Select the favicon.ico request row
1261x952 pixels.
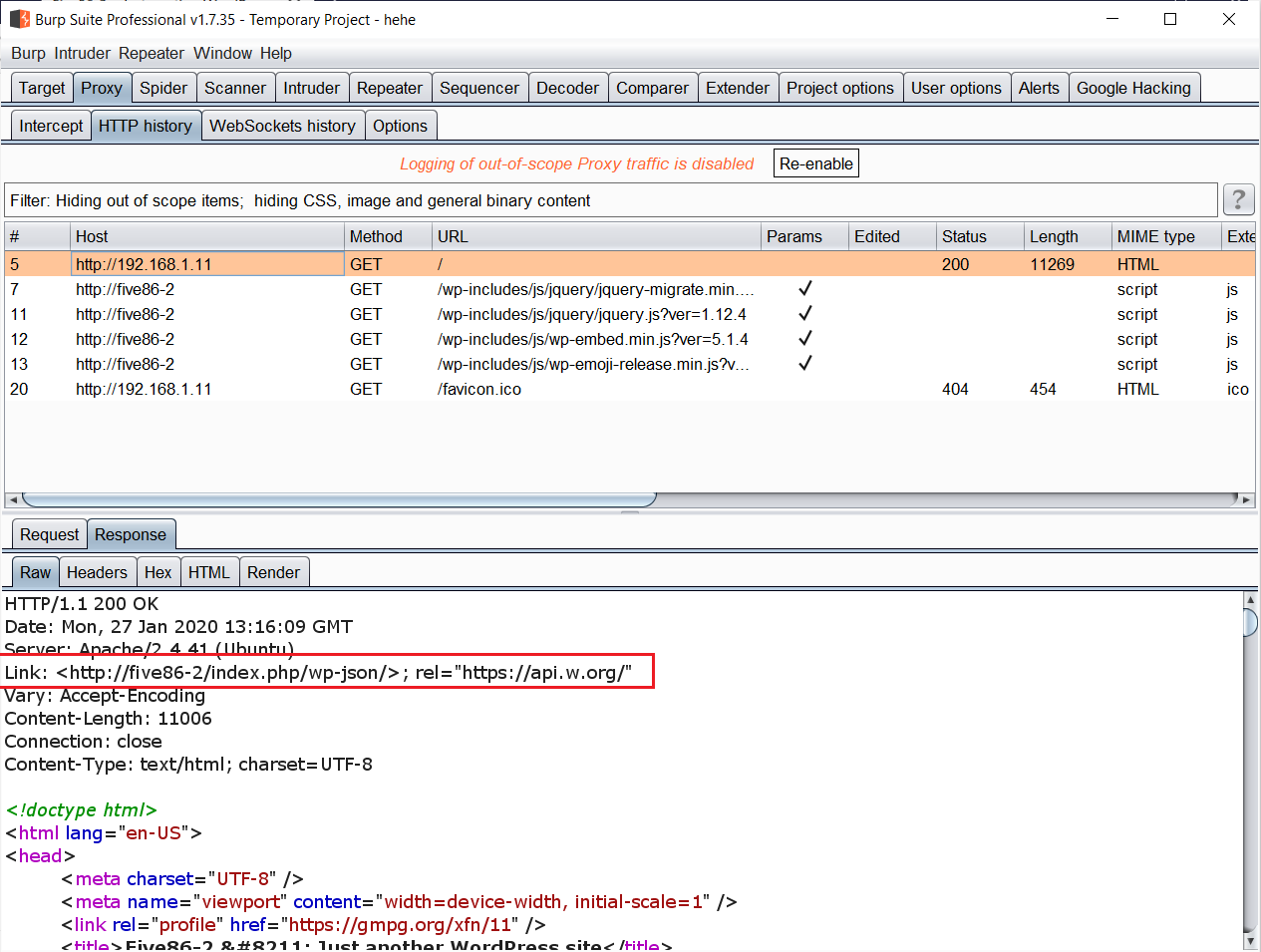pos(478,389)
